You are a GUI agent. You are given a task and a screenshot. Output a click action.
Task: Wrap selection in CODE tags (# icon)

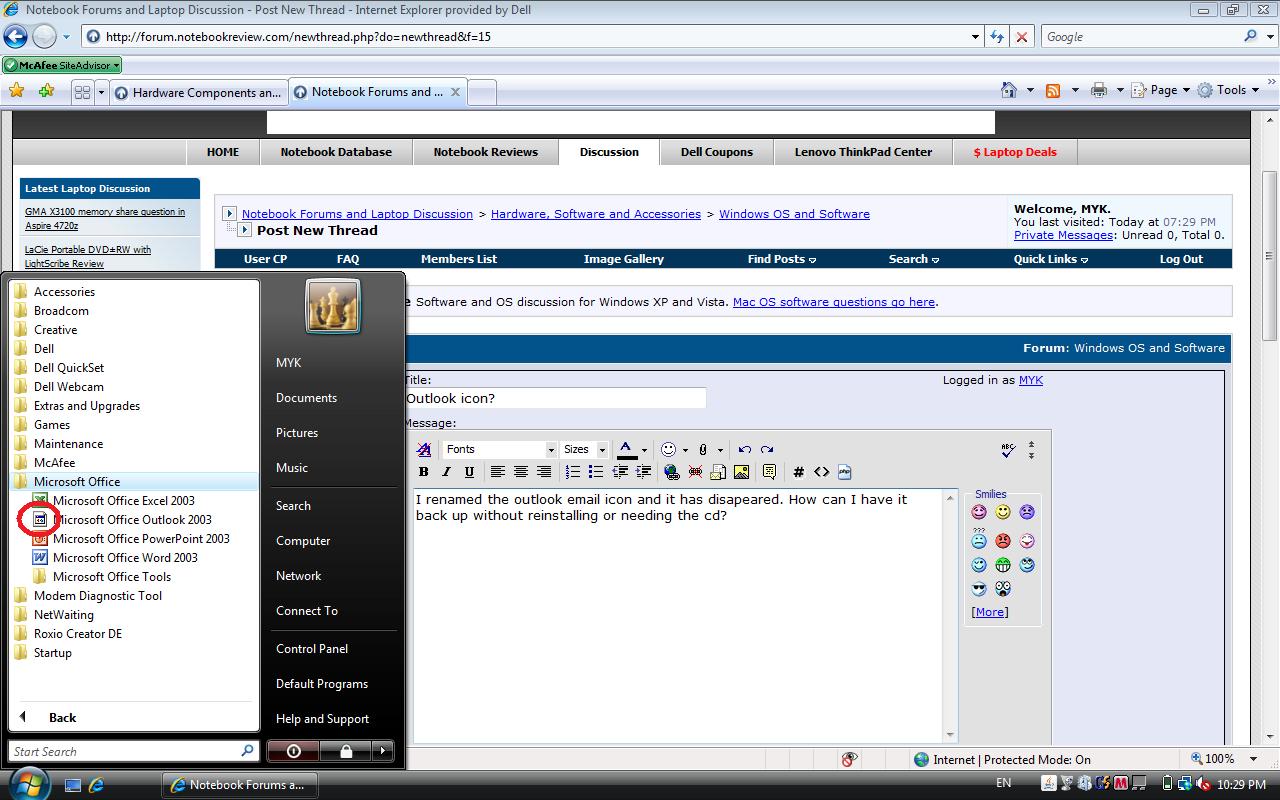(x=798, y=472)
